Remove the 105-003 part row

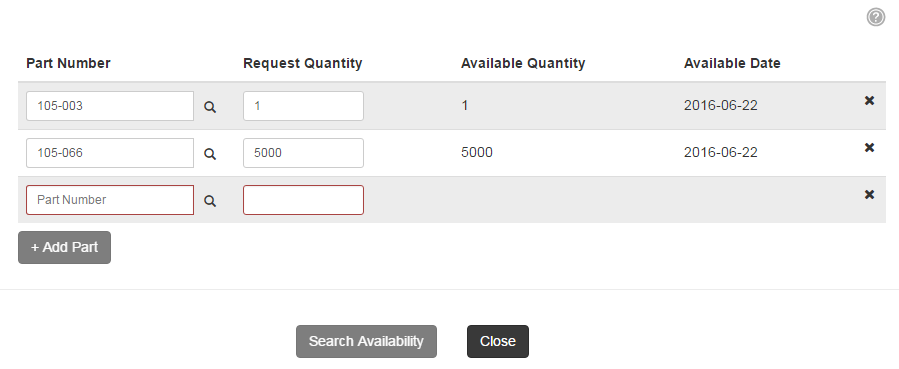coord(869,101)
